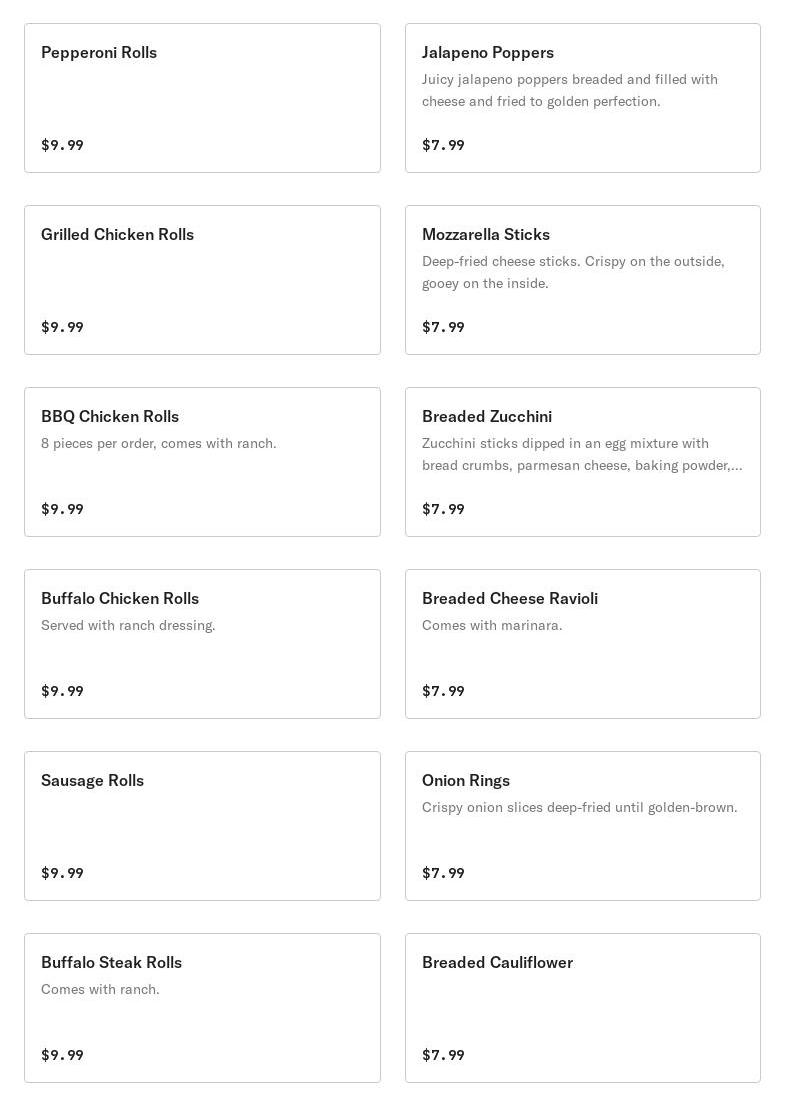Click the Breaded Cheese Ravioli title
Screen dimensions: 785x1105
tap(509, 598)
